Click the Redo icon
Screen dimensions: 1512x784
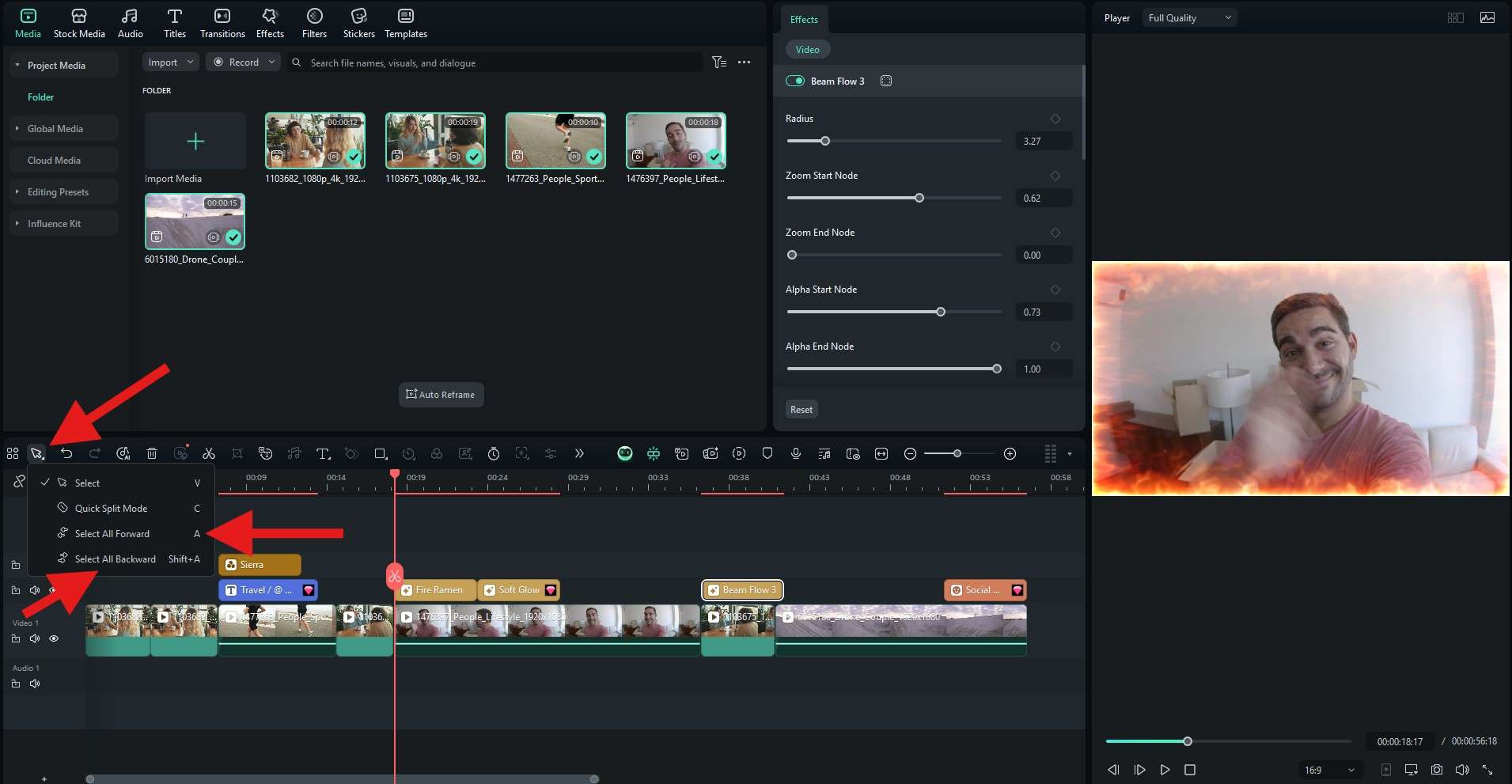pos(94,453)
